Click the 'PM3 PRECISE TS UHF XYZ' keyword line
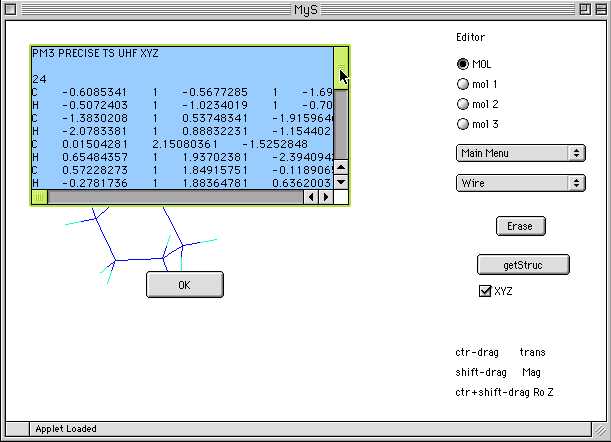 coord(95,53)
